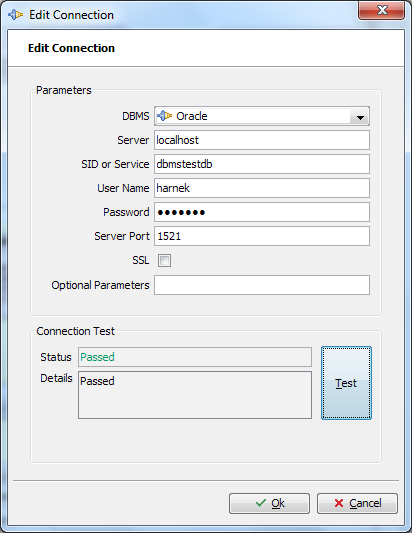Click the Server Port label
412x533 pixels.
click(122, 236)
